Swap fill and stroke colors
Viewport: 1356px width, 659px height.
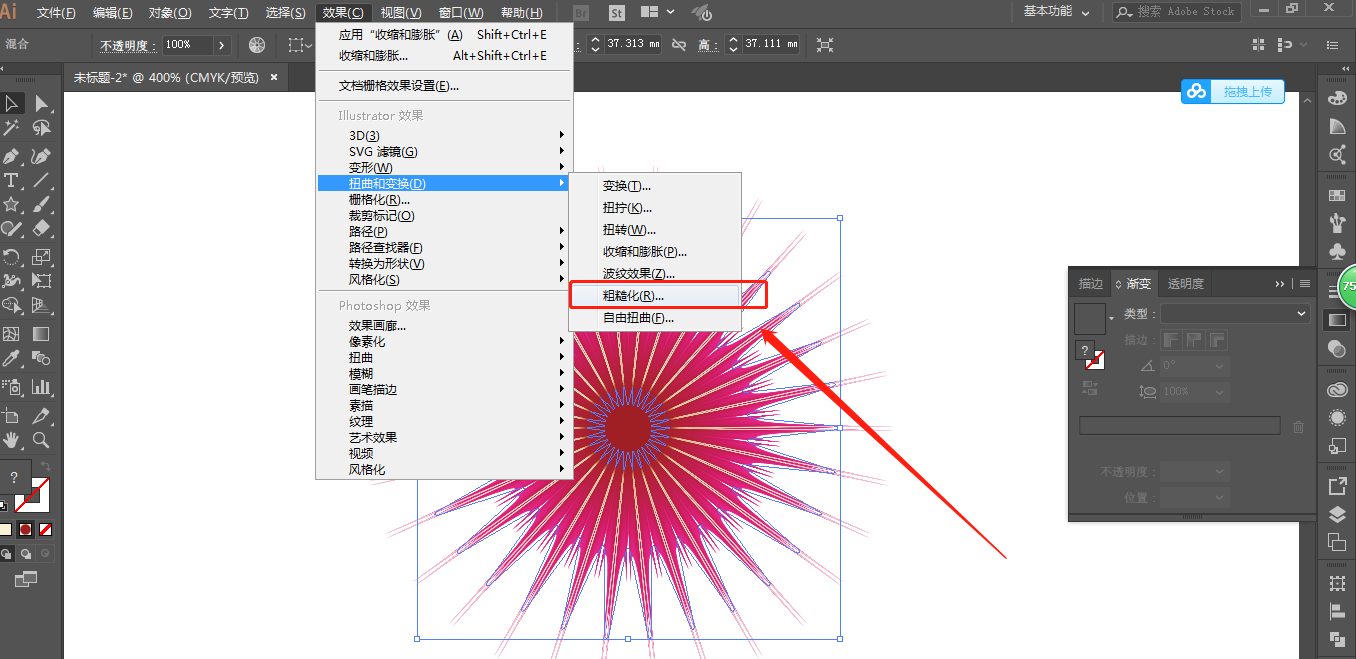tap(46, 467)
